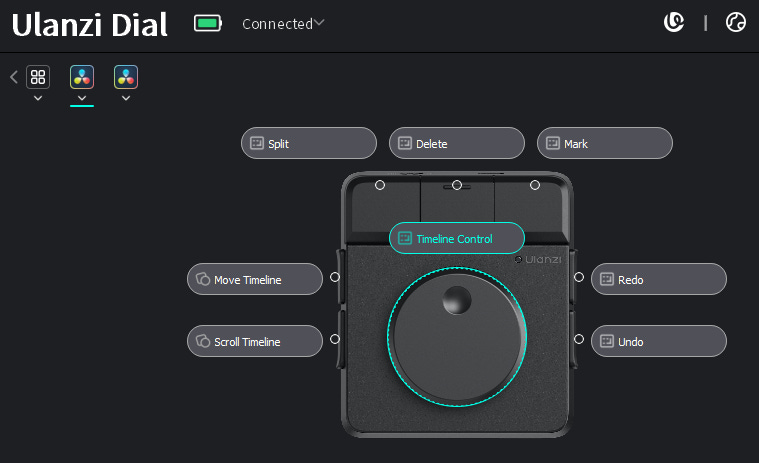Click the keyboard icon in Redo
Image resolution: width=759 pixels, height=463 pixels.
click(607, 279)
